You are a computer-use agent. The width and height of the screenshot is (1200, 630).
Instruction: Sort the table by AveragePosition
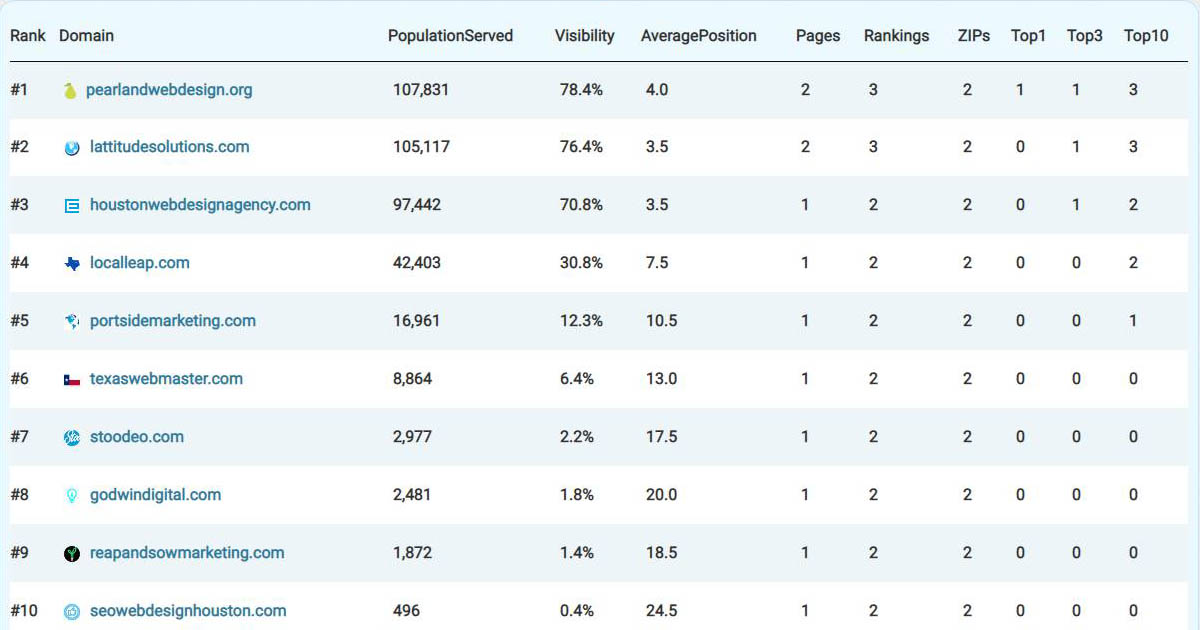(x=697, y=35)
